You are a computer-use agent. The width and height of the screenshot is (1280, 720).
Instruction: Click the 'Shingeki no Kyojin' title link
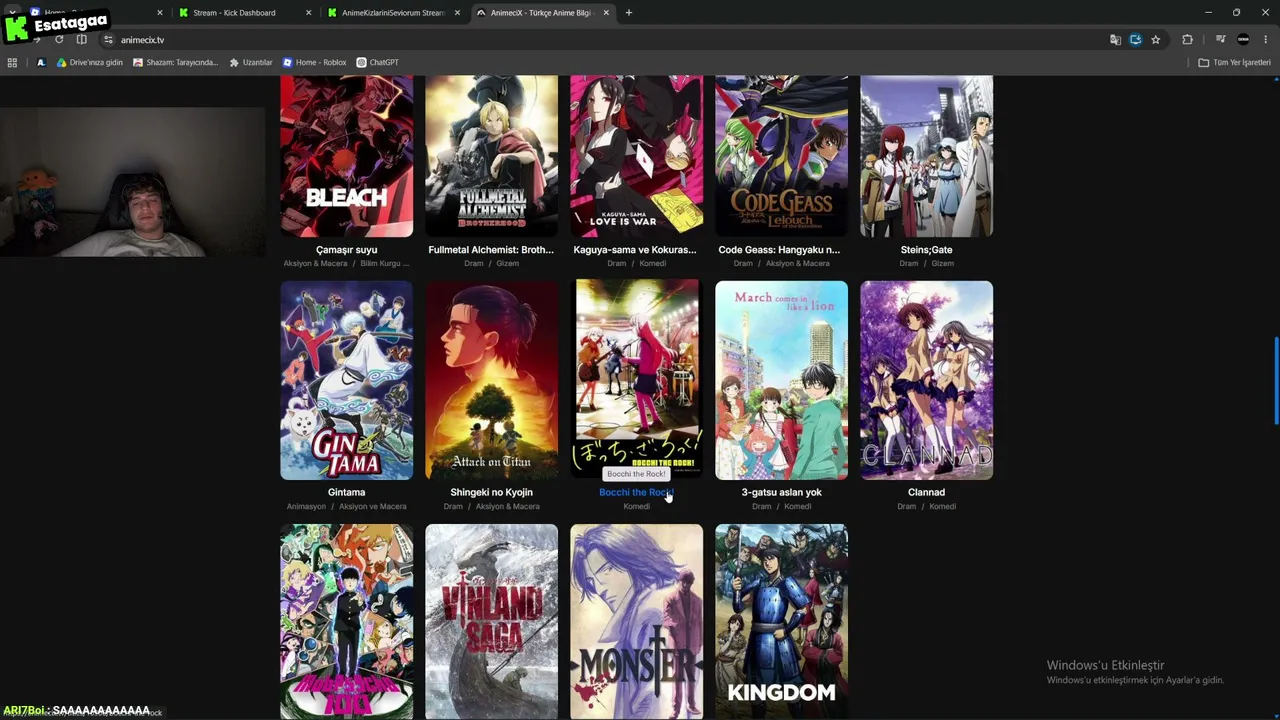[x=491, y=492]
